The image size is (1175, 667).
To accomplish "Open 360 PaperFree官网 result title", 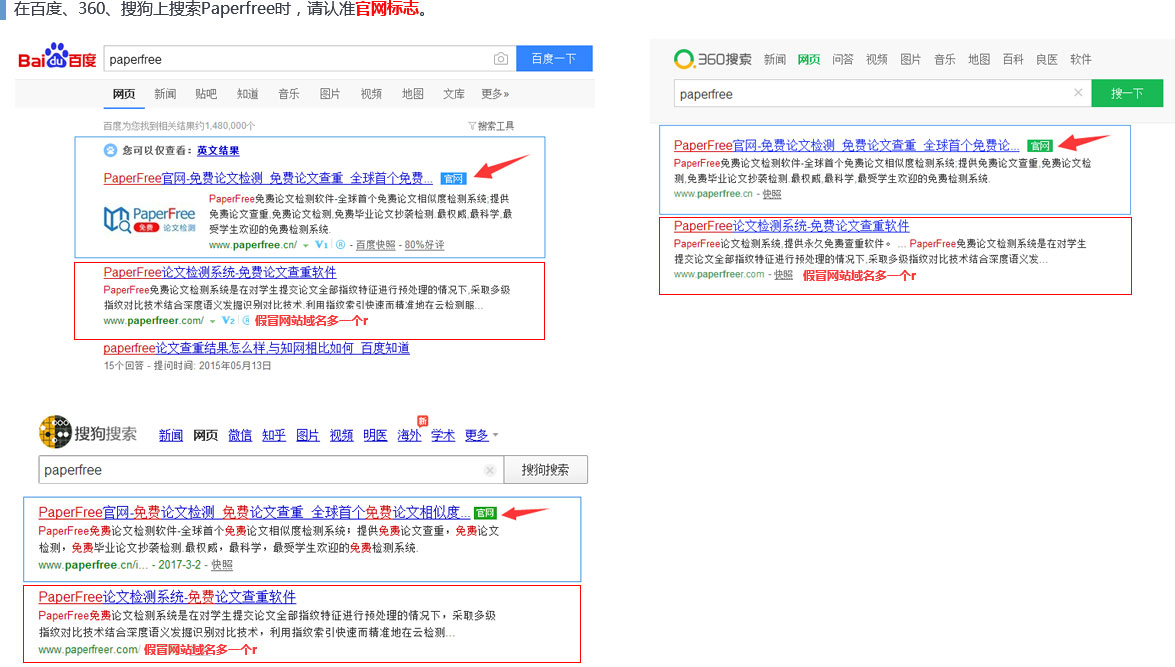I will pos(846,145).
